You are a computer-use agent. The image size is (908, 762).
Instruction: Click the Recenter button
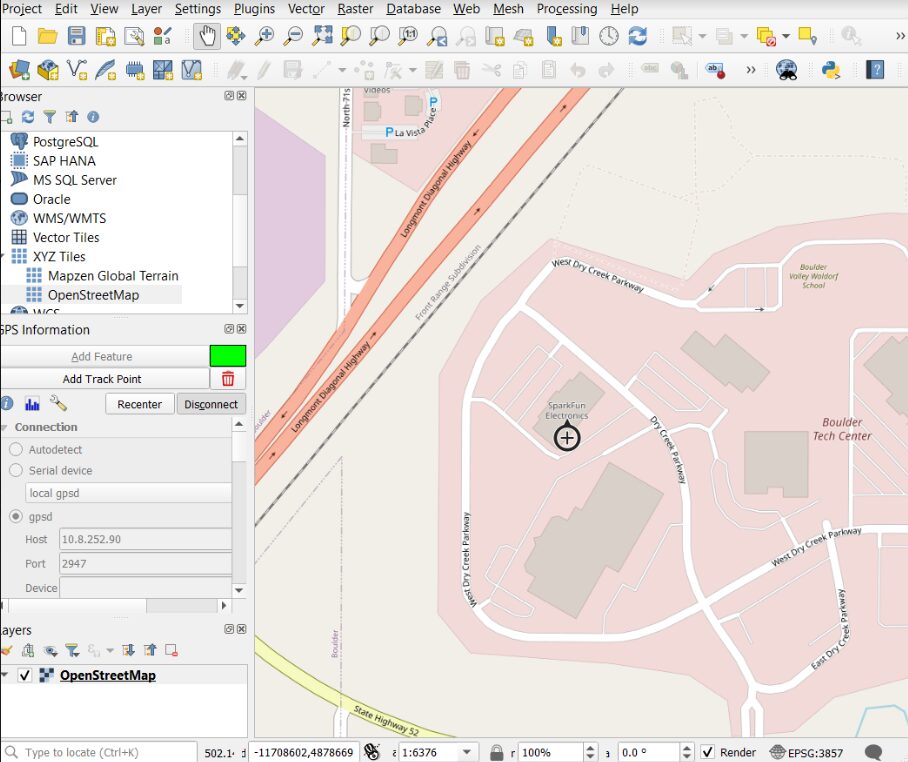[x=140, y=404]
